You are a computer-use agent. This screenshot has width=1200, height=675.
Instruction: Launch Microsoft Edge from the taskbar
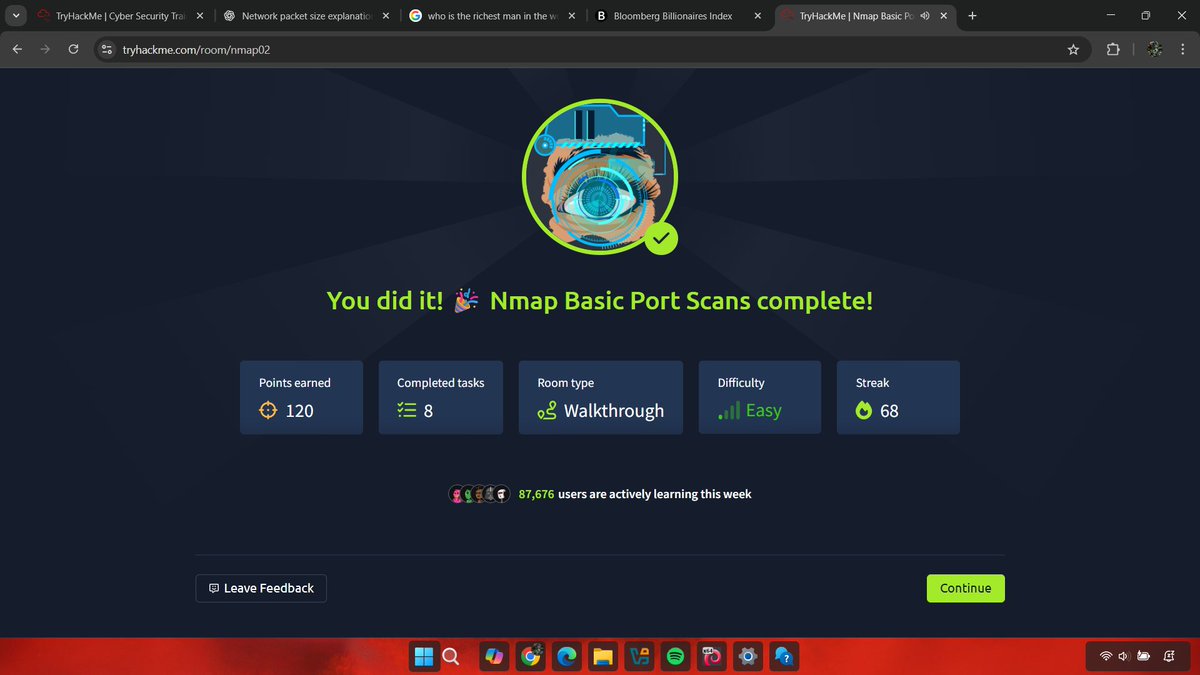(x=566, y=656)
